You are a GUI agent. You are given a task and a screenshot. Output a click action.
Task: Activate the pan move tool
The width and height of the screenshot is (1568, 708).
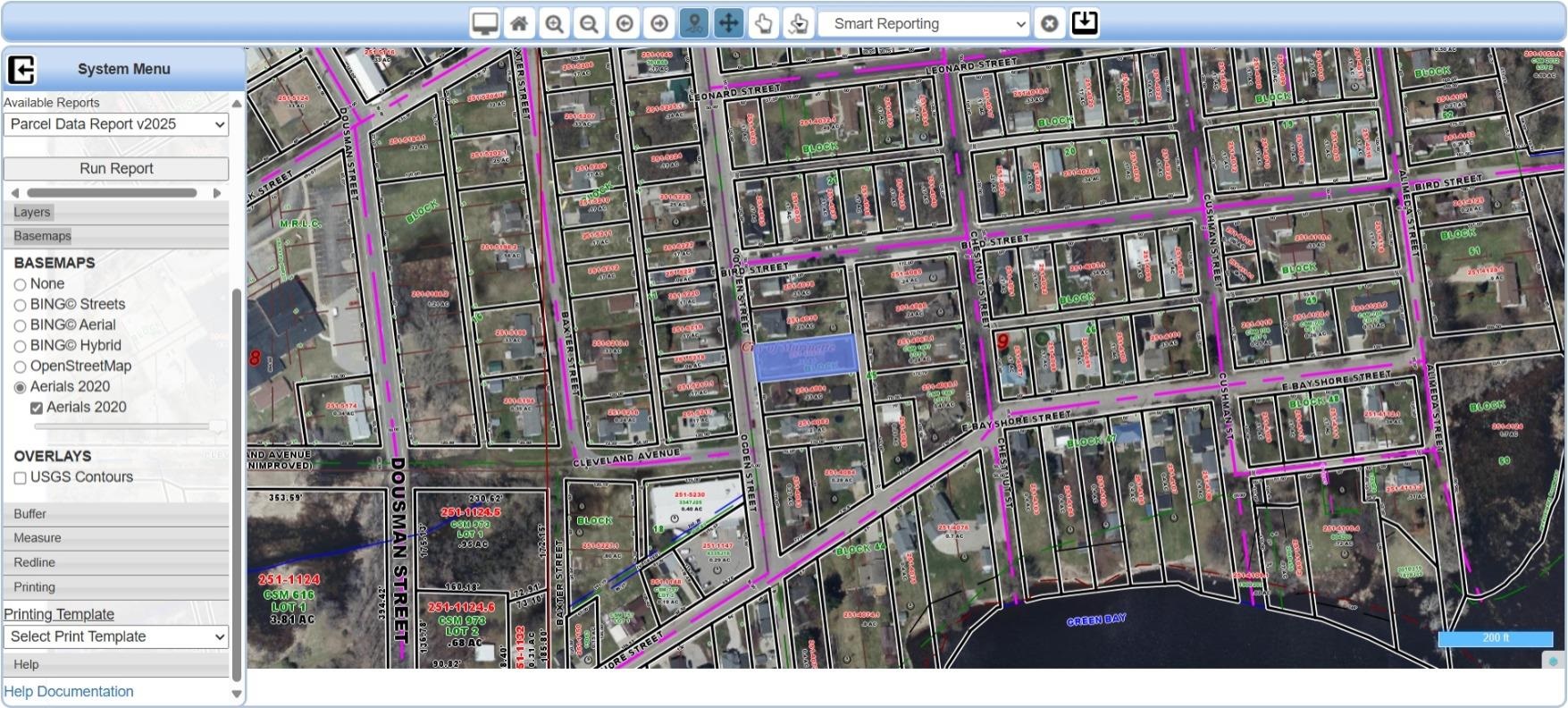point(729,23)
